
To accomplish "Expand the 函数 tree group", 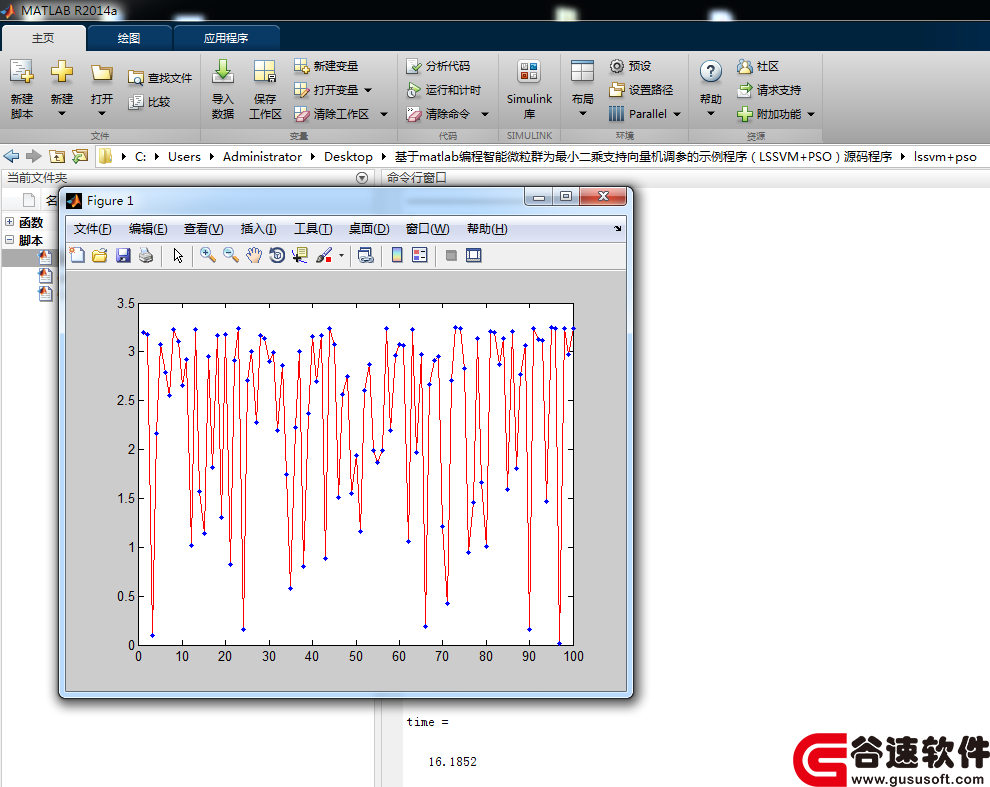I will point(9,222).
